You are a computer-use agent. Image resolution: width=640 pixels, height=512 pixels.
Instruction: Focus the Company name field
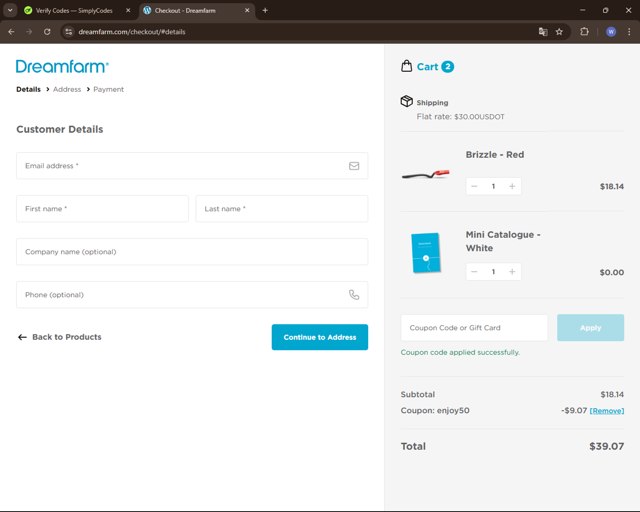pyautogui.click(x=192, y=252)
